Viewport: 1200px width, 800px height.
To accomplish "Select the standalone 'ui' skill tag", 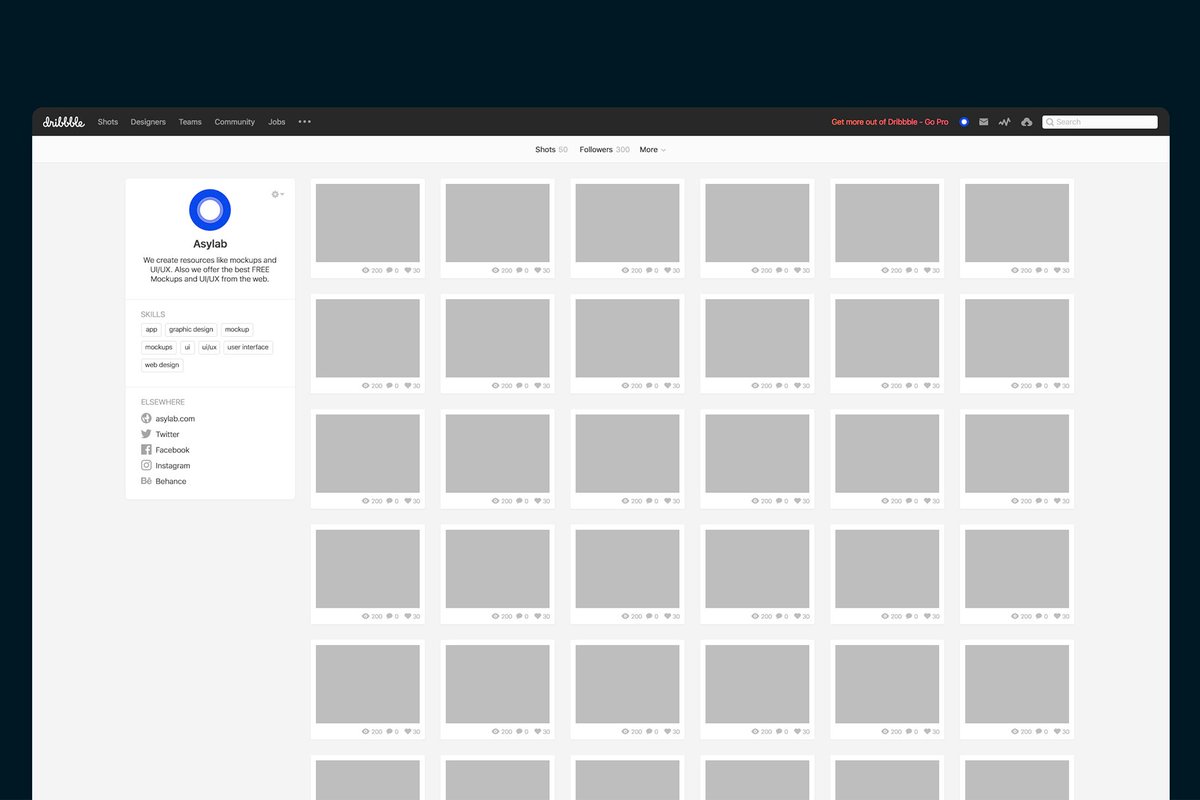I will coord(187,347).
